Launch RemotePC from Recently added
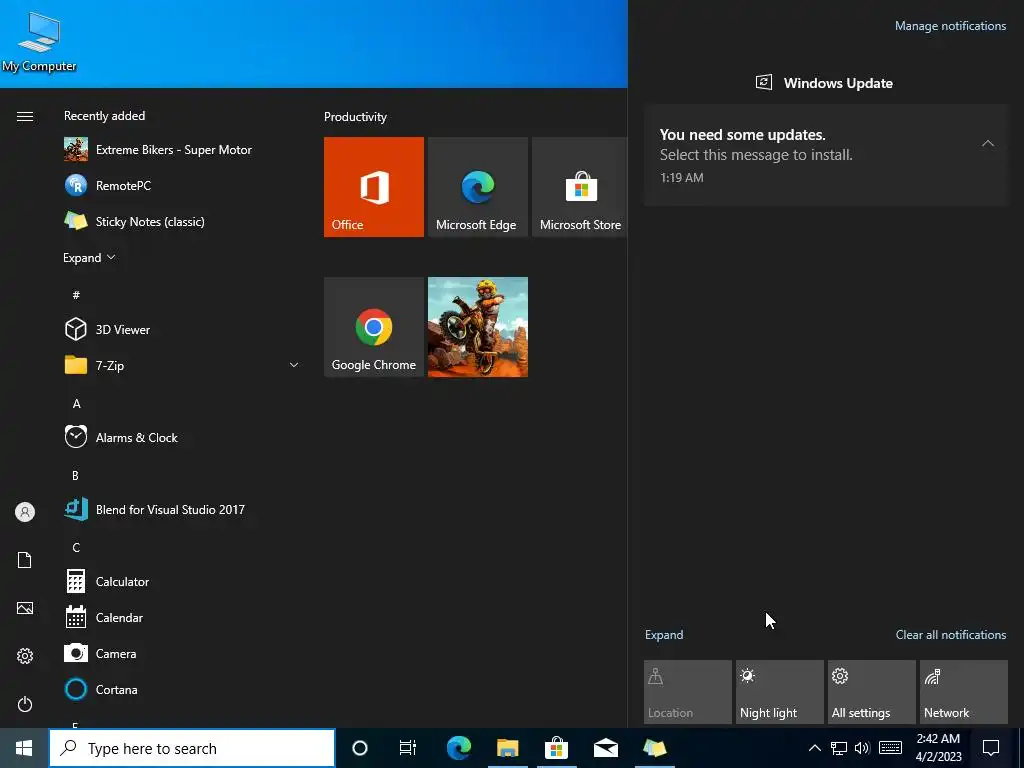 tap(183, 185)
